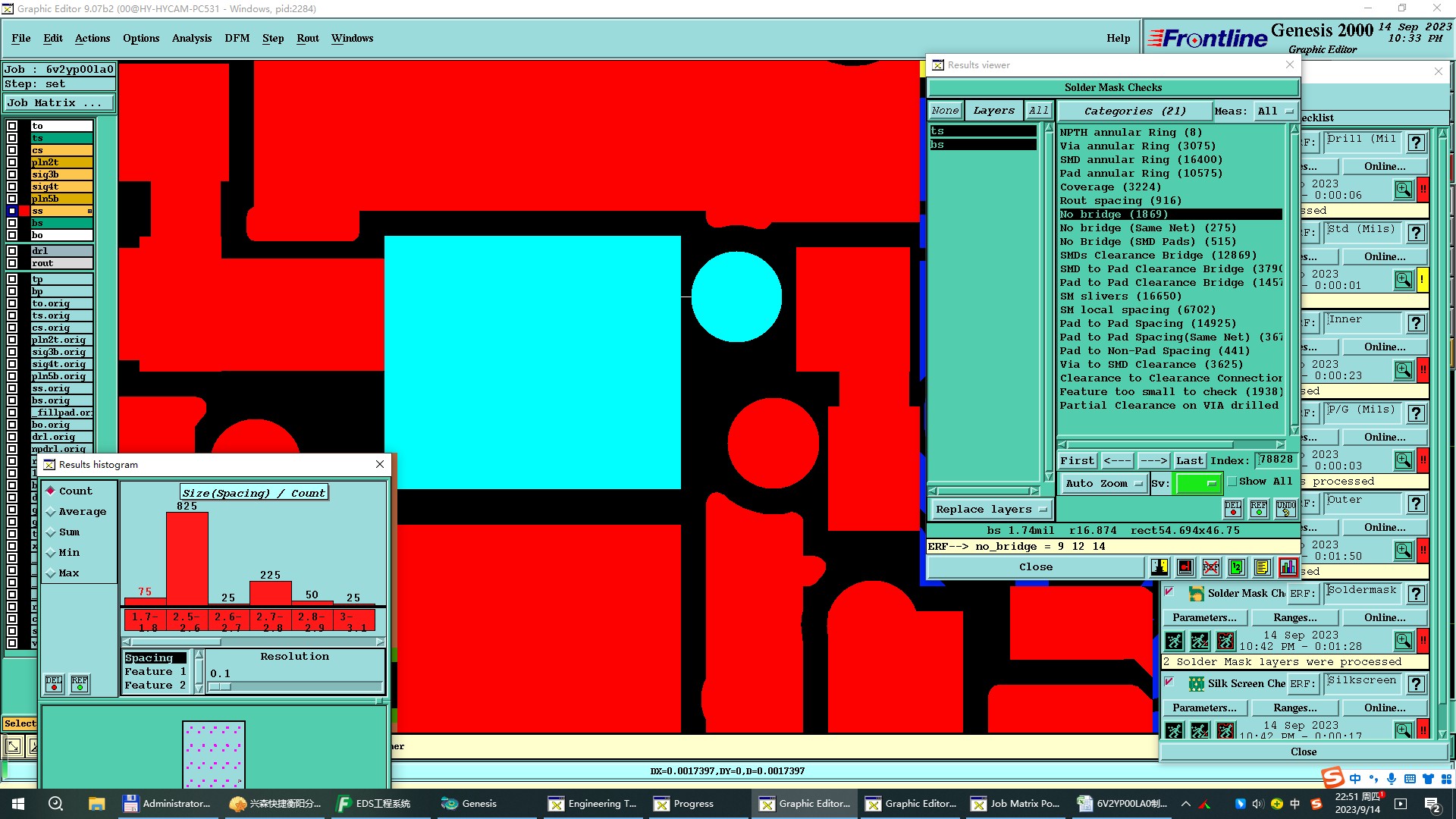Click the first run icon under Solder Mask Check

click(x=1174, y=642)
